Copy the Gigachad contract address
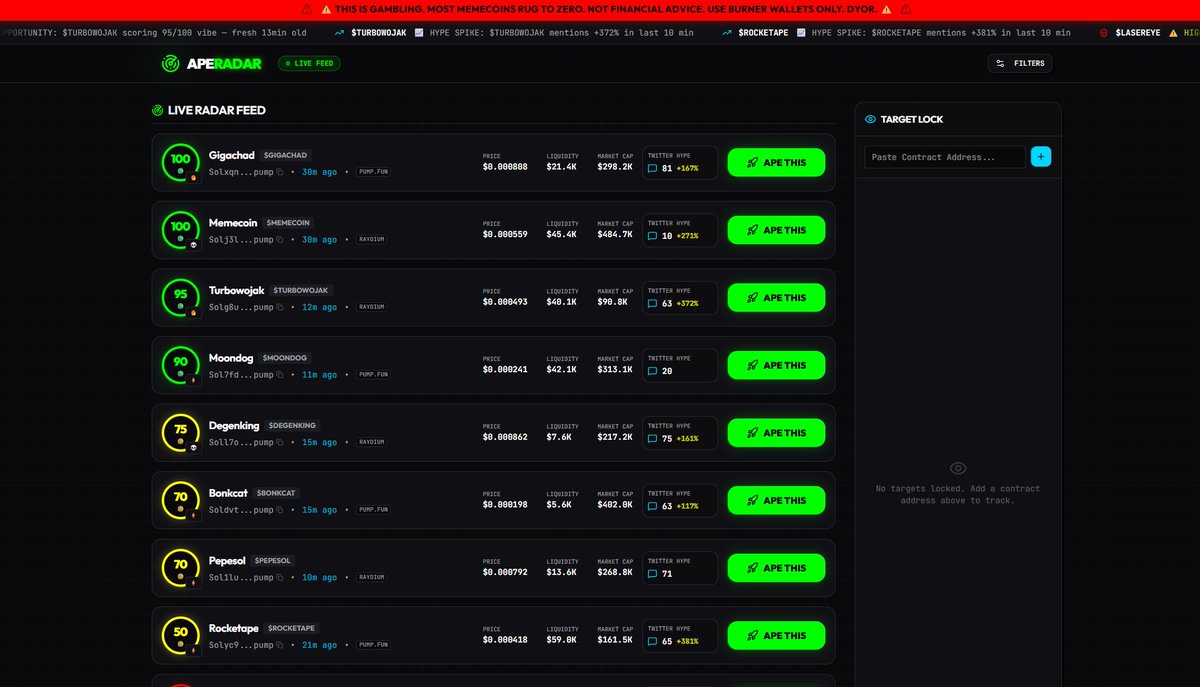Screen dimensions: 1200x687 tap(280, 172)
